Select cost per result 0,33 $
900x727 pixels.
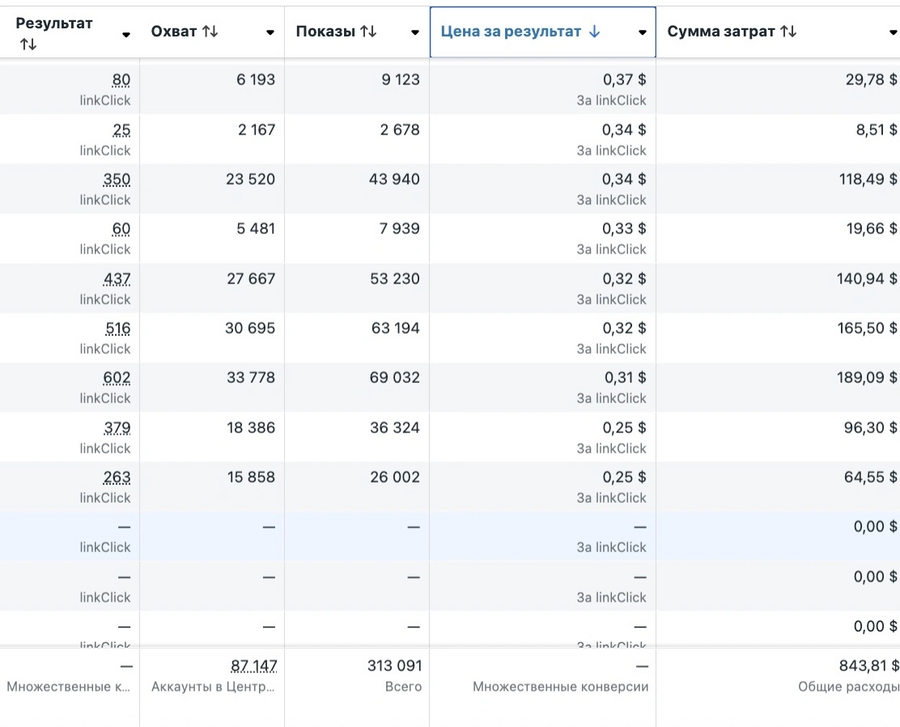click(x=624, y=229)
